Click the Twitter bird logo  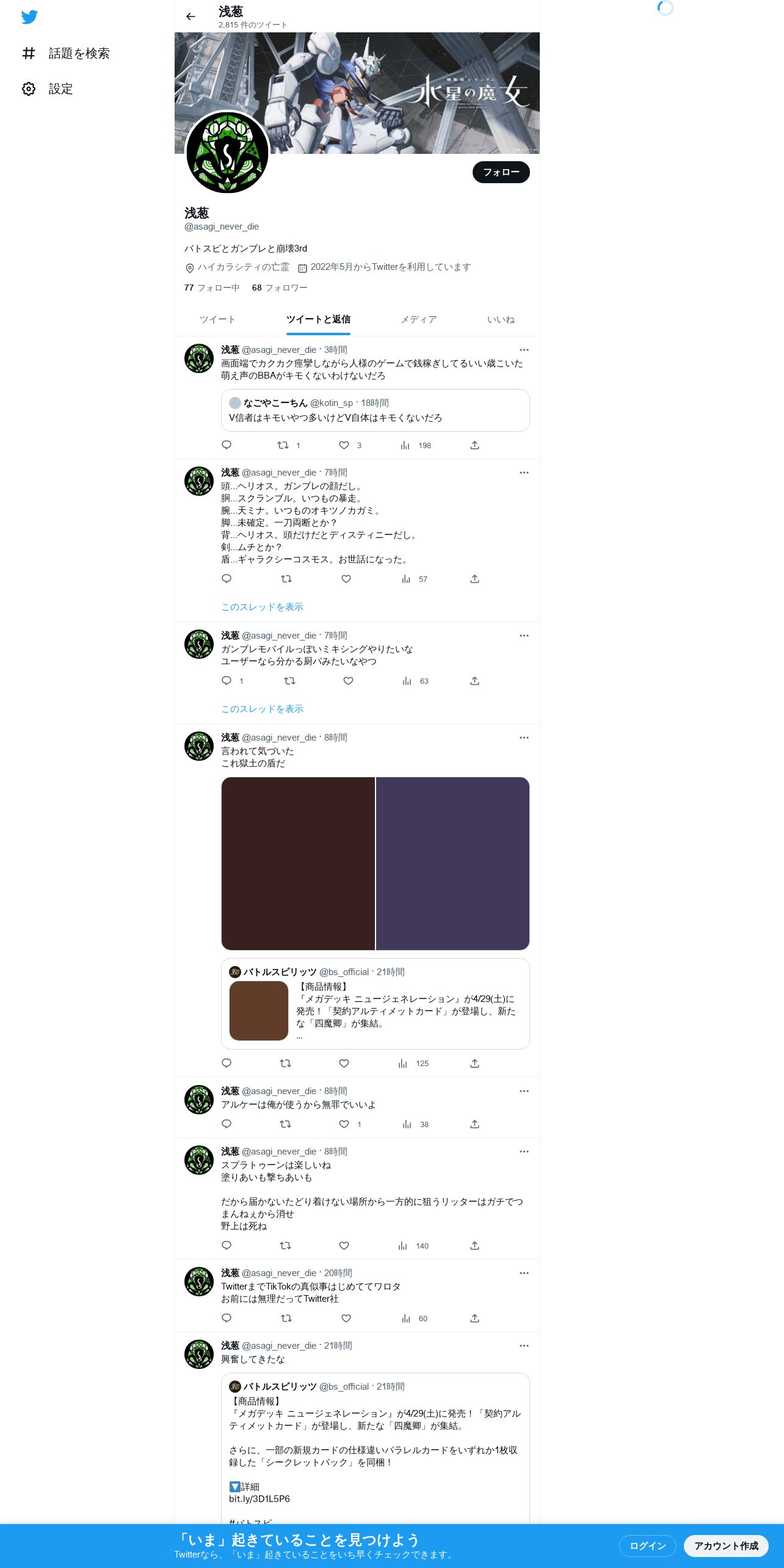coord(29,17)
